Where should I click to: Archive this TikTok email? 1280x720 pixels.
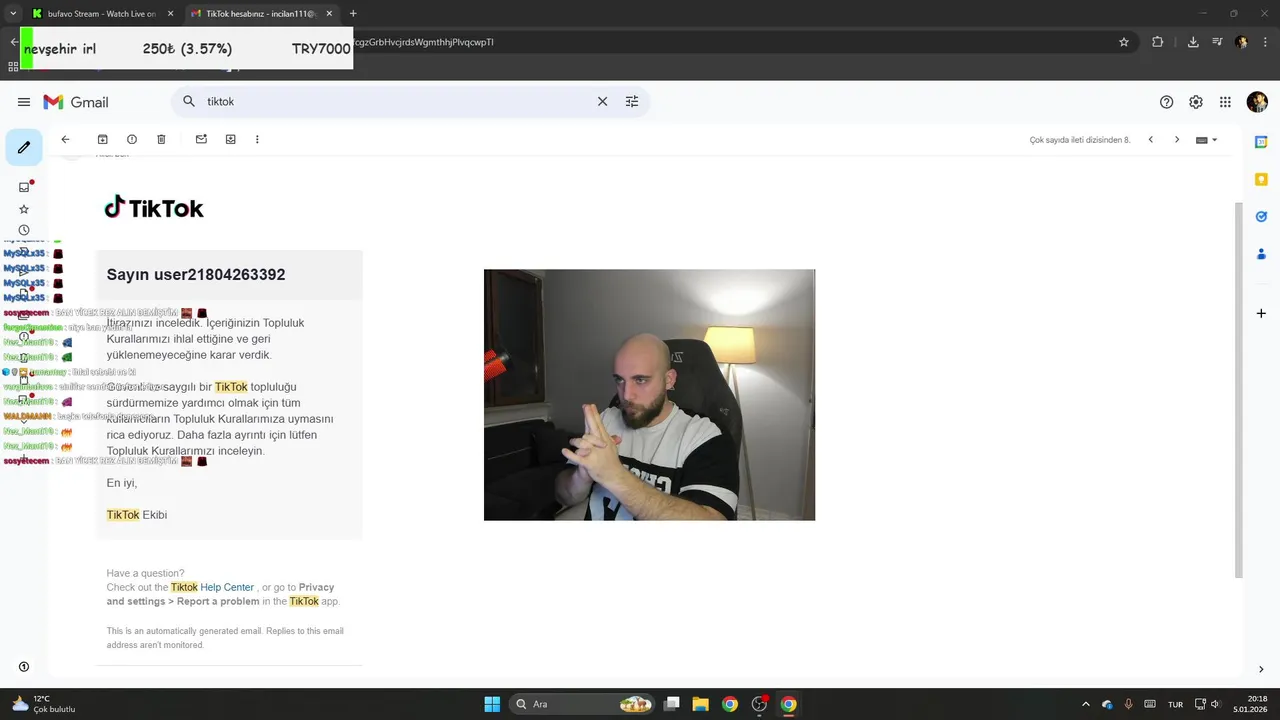click(102, 139)
